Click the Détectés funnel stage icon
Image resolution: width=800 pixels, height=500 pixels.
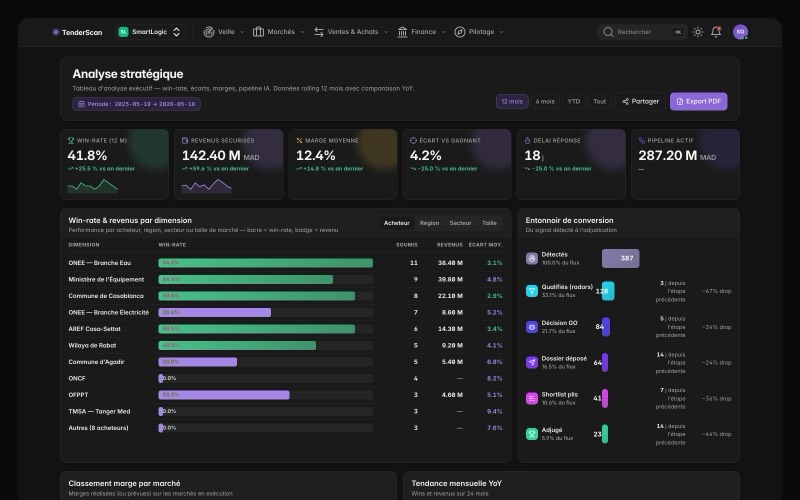point(532,258)
